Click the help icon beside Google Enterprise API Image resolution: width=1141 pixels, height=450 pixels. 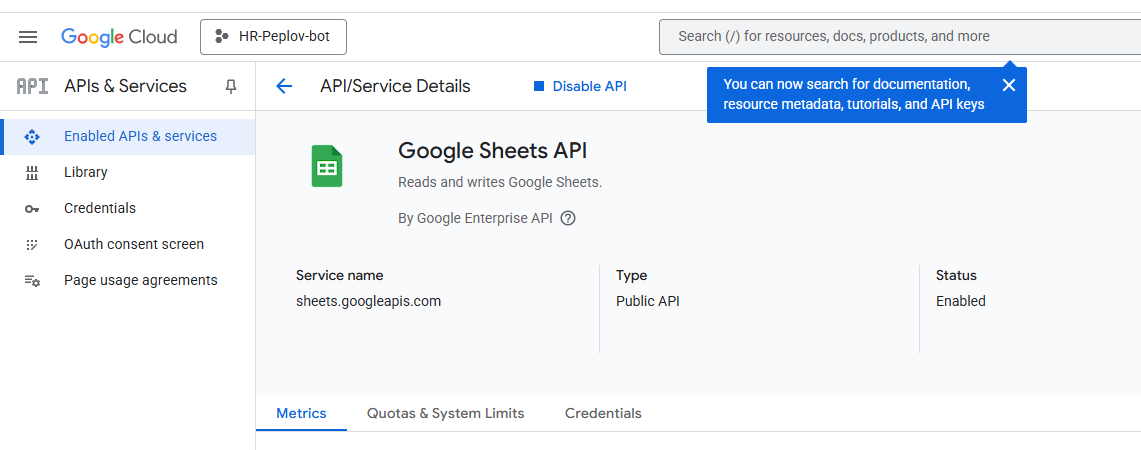(568, 218)
